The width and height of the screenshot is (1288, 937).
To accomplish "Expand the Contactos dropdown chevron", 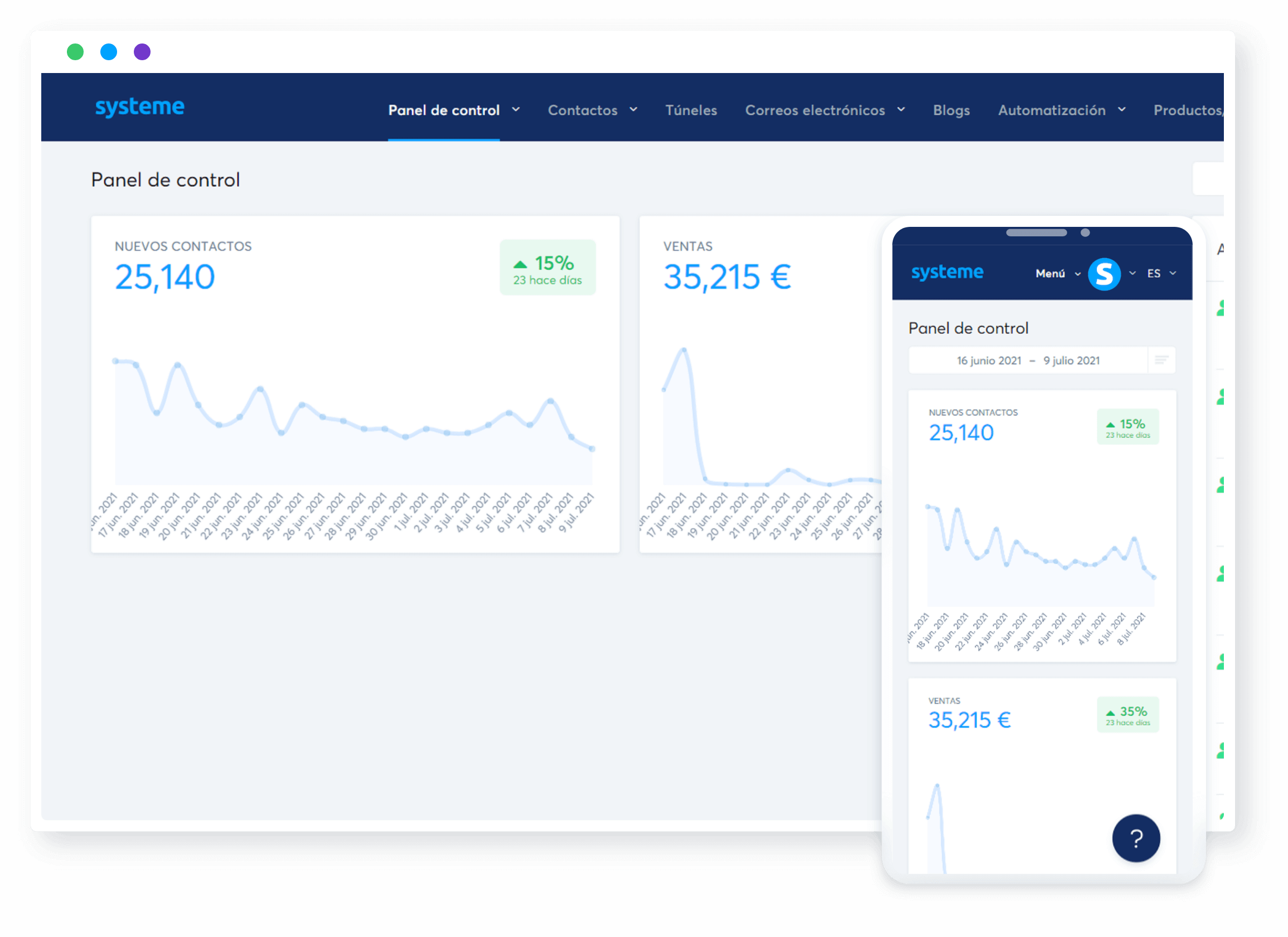I will point(633,110).
